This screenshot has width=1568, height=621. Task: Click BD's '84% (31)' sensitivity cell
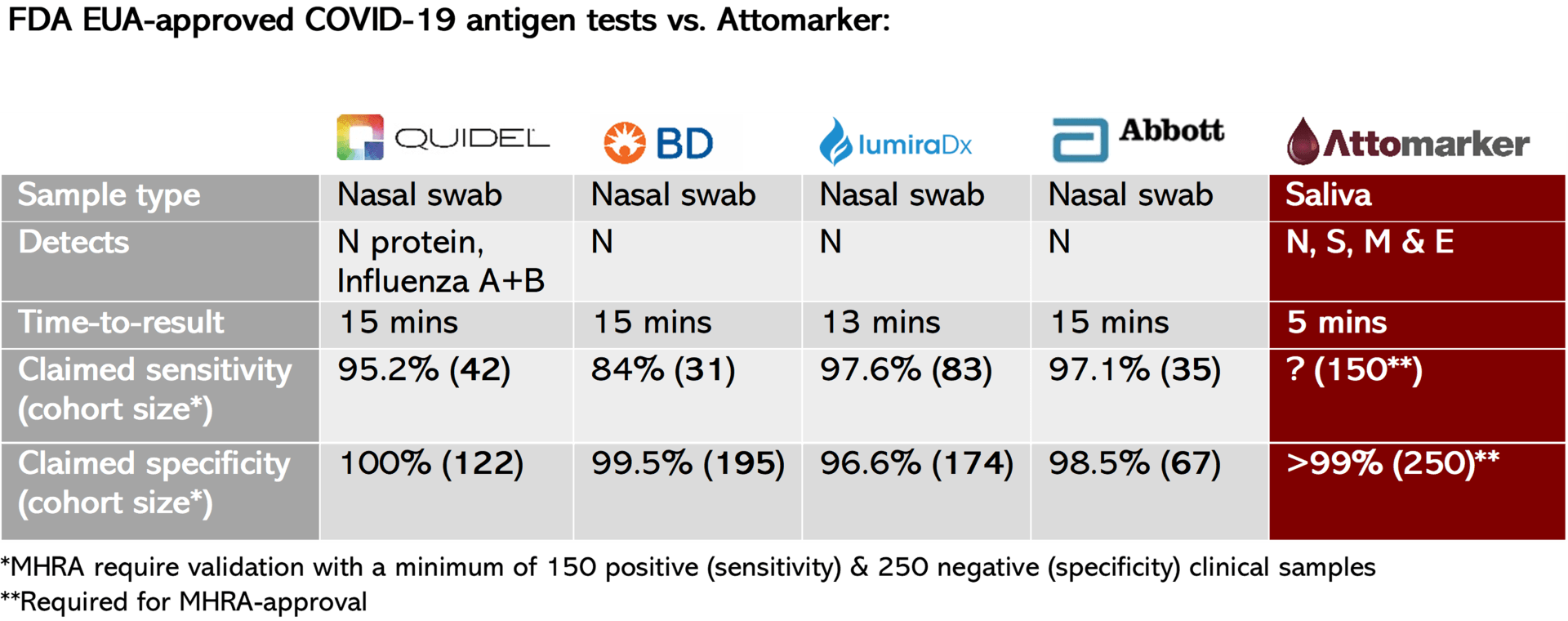pos(663,370)
